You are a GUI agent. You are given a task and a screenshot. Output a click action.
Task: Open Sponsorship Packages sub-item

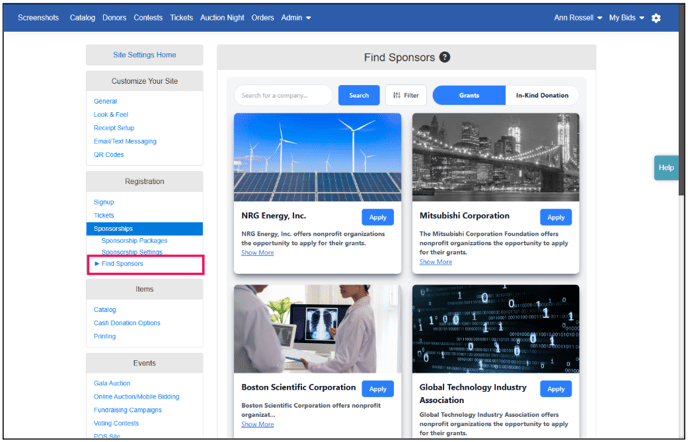(x=134, y=241)
